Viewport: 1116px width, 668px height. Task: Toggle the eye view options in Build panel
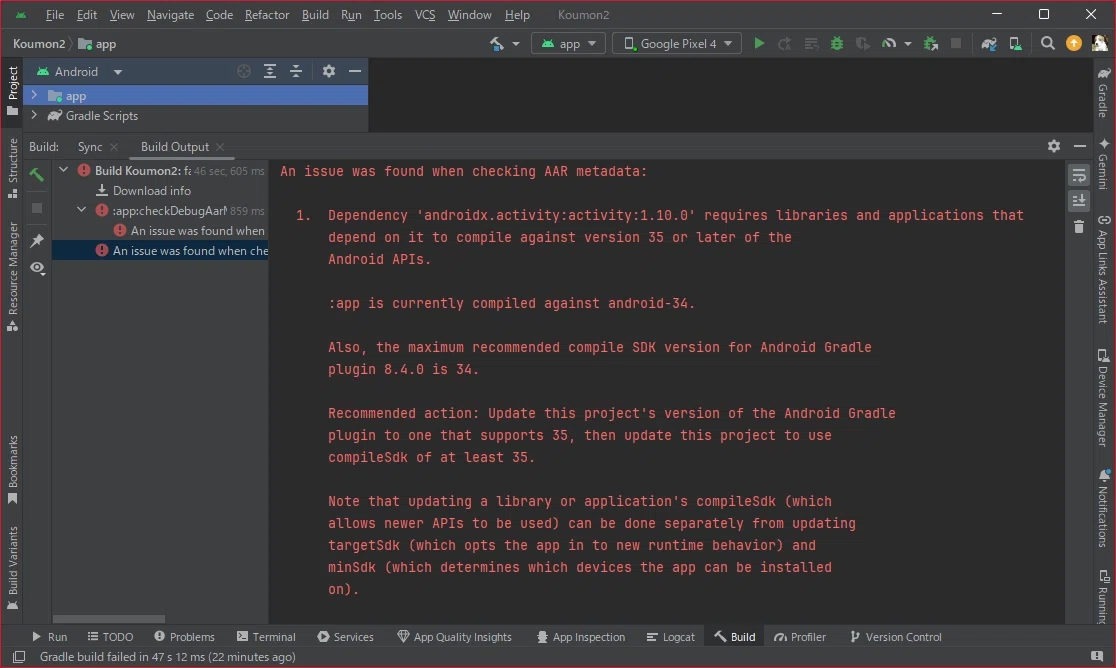37,268
